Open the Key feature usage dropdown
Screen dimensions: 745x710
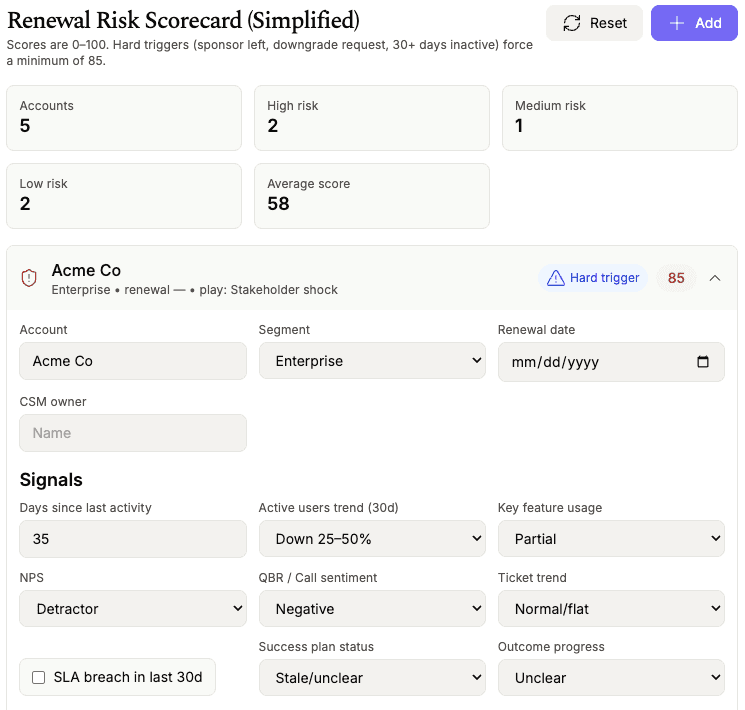point(611,539)
